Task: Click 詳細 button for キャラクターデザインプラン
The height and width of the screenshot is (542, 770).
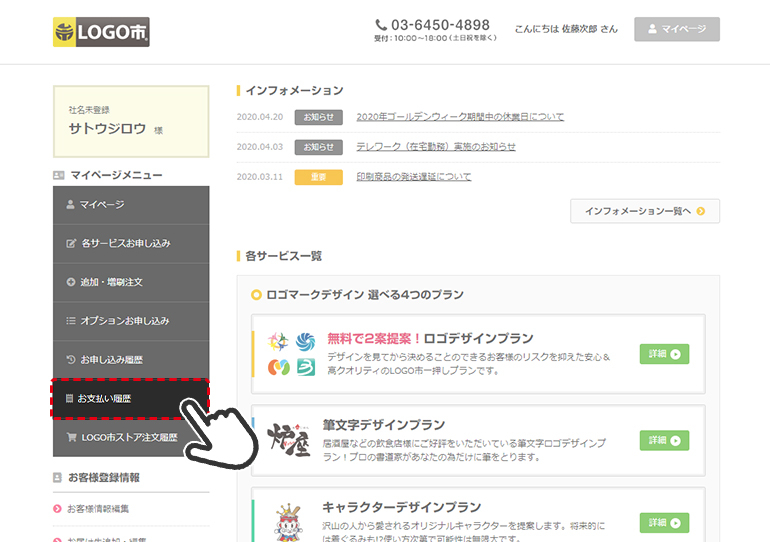Action: coord(664,523)
